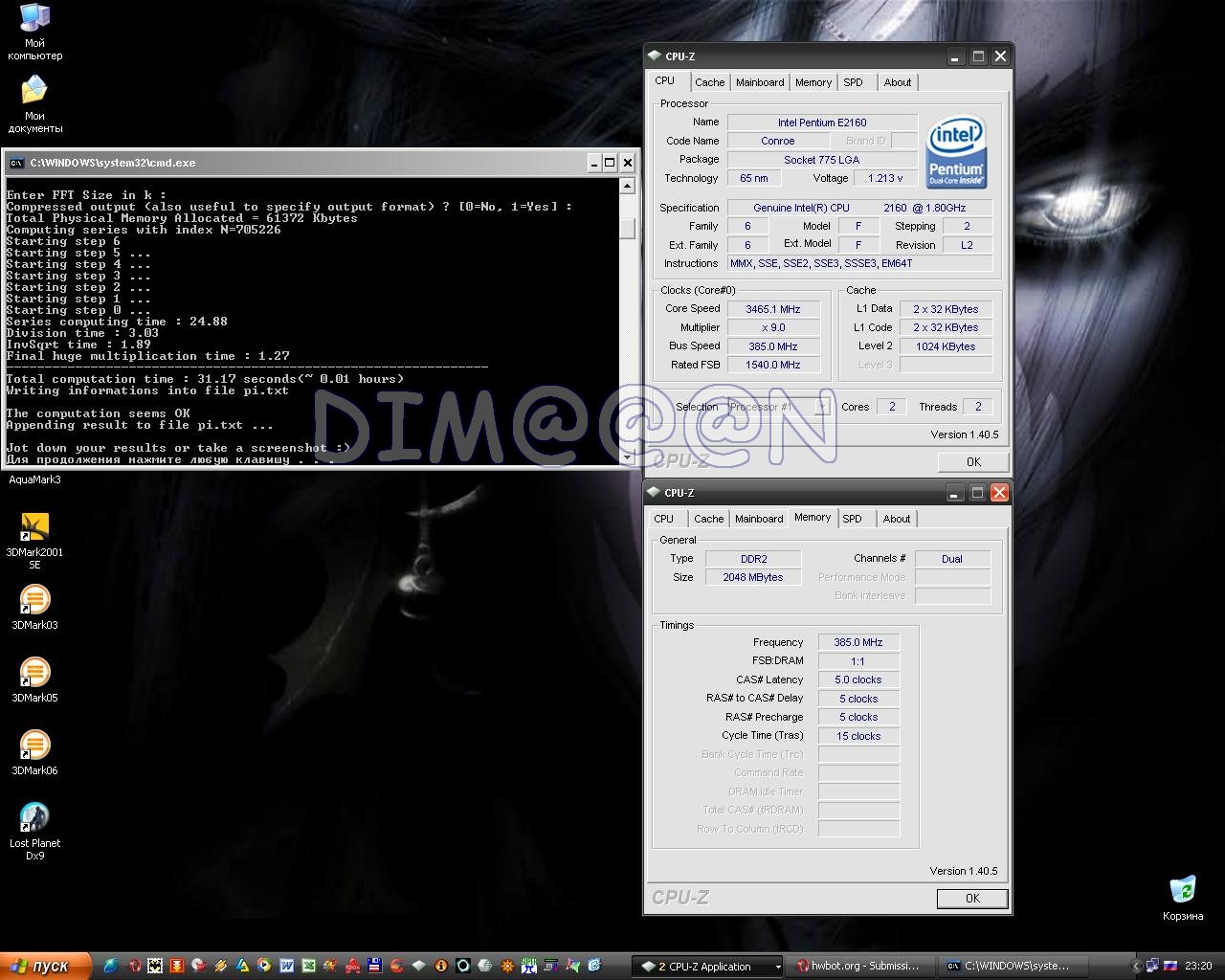The height and width of the screenshot is (980, 1225).
Task: Switch to CPU tab in lower CPU-Z
Action: [x=664, y=519]
